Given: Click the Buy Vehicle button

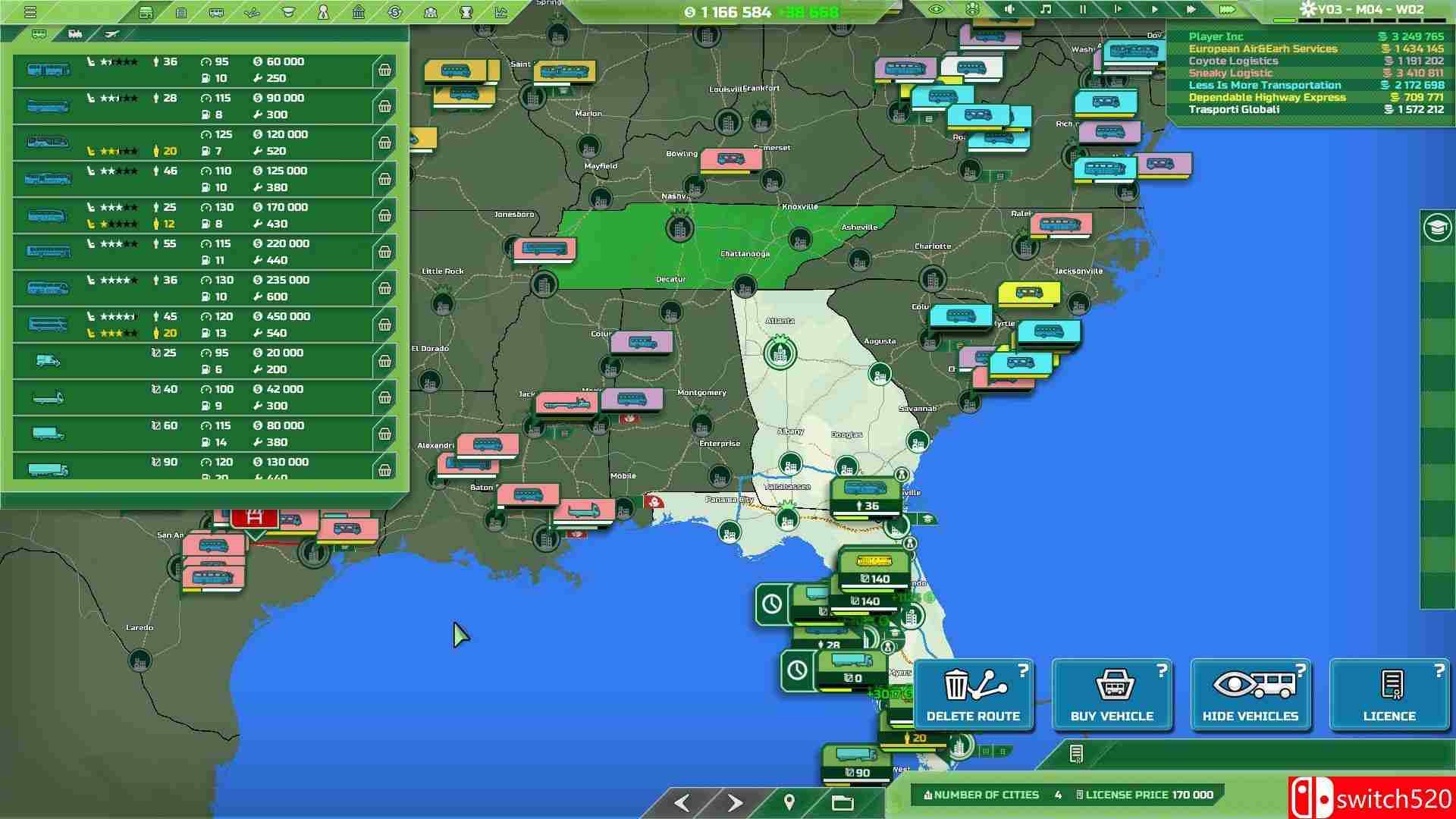Looking at the screenshot, I should pos(1112,695).
